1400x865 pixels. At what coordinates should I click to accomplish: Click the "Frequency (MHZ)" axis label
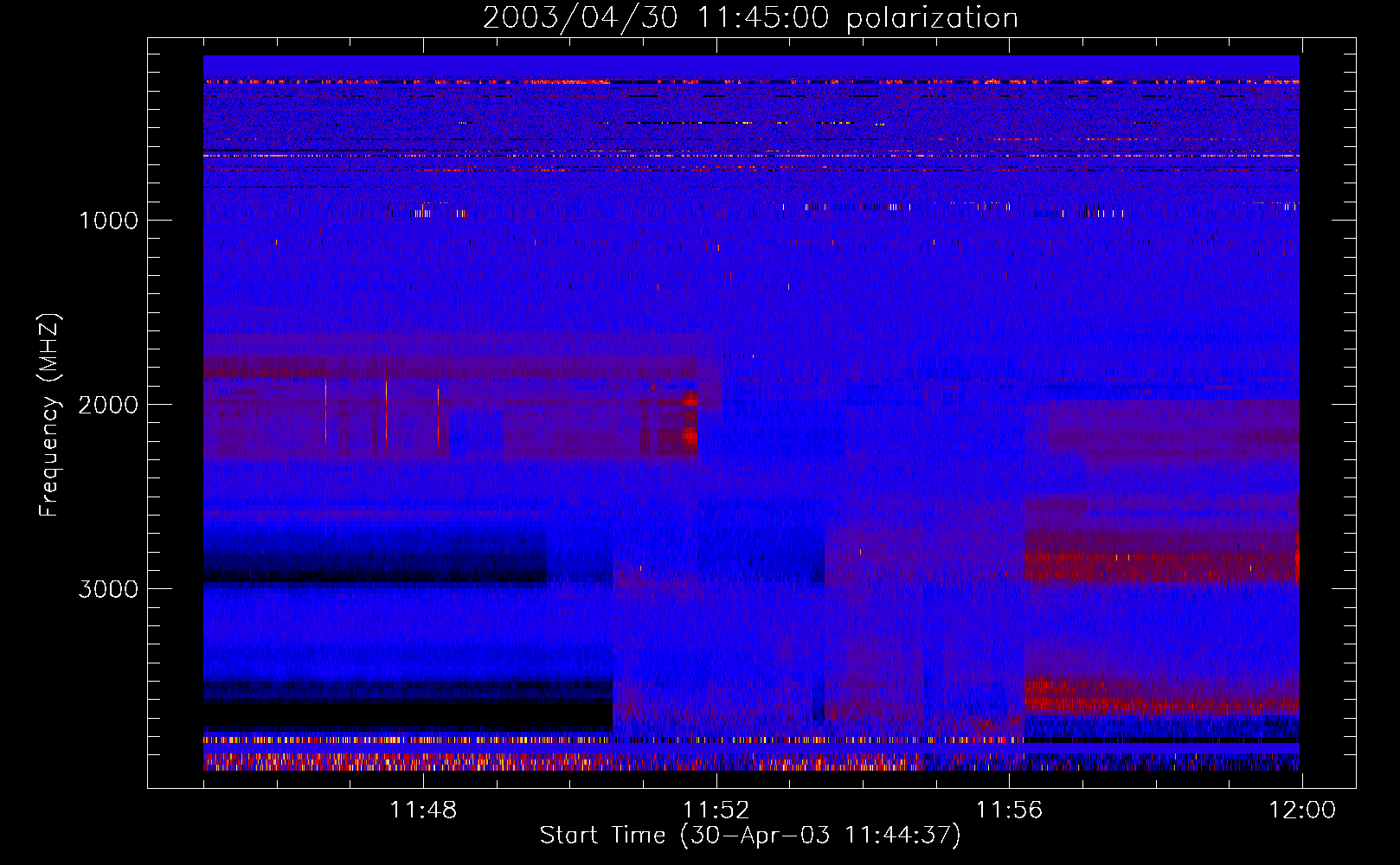(x=49, y=415)
